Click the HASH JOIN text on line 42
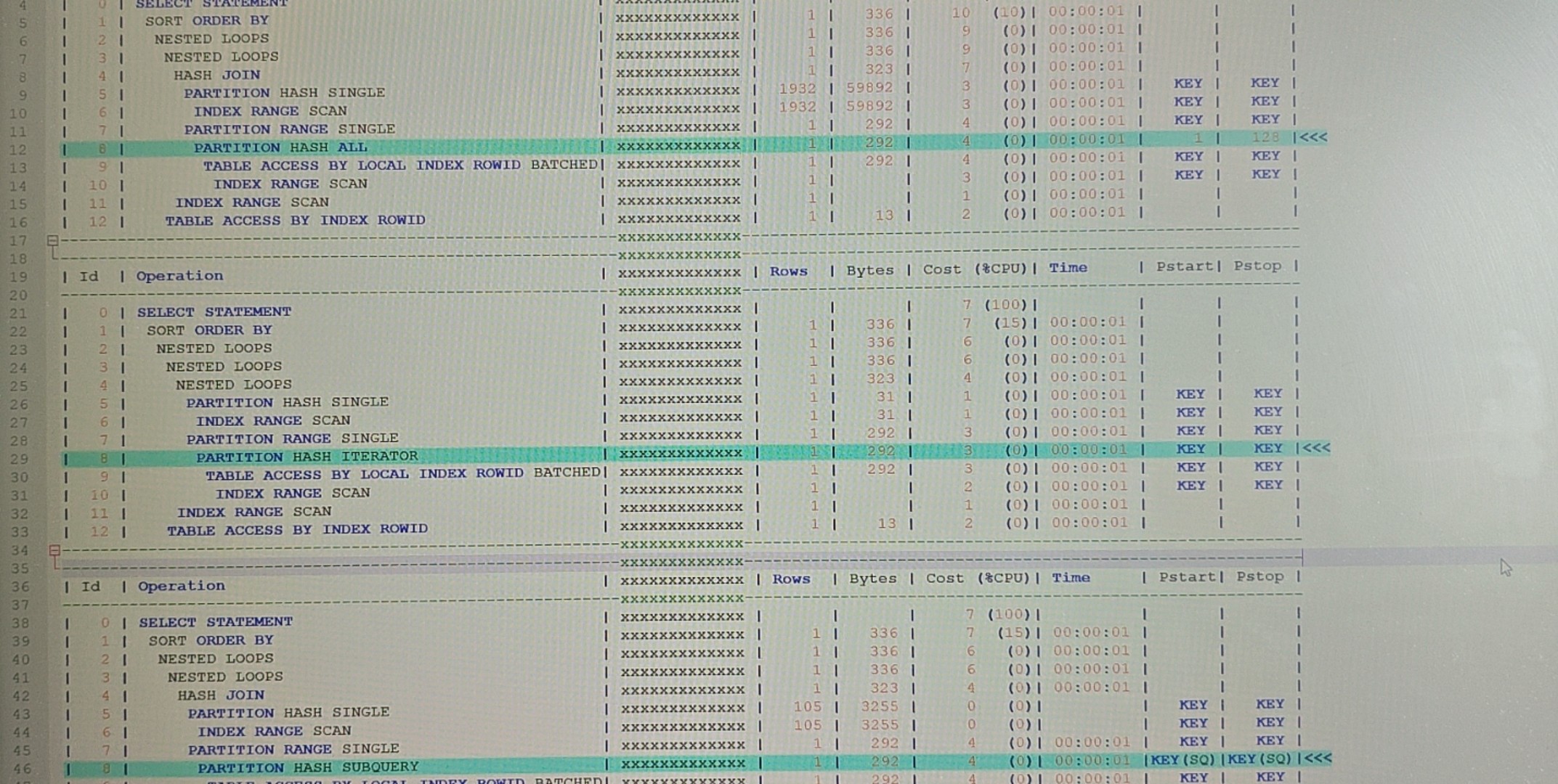1558x784 pixels. [221, 695]
